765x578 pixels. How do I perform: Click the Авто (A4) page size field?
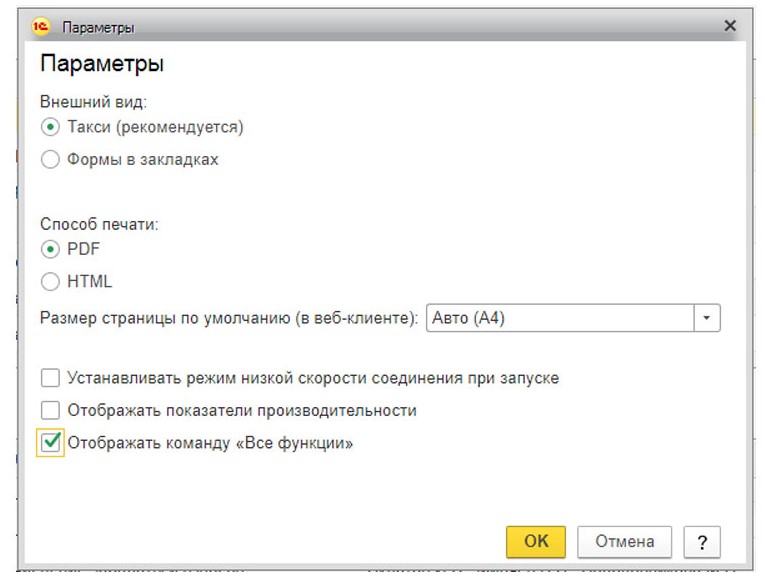pyautogui.click(x=560, y=318)
